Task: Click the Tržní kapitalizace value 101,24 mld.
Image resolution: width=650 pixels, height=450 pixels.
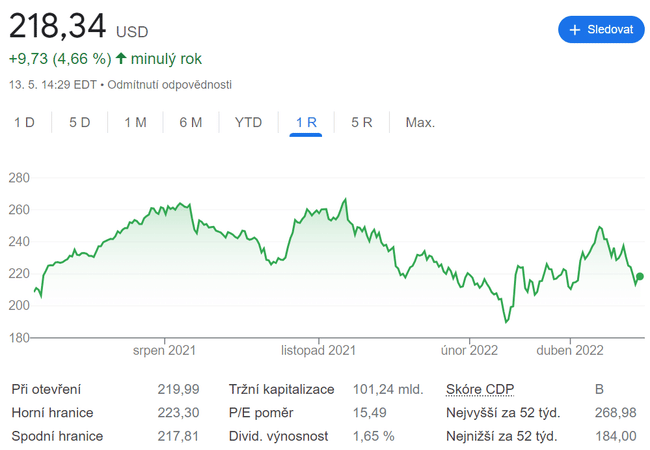Action: coord(388,389)
